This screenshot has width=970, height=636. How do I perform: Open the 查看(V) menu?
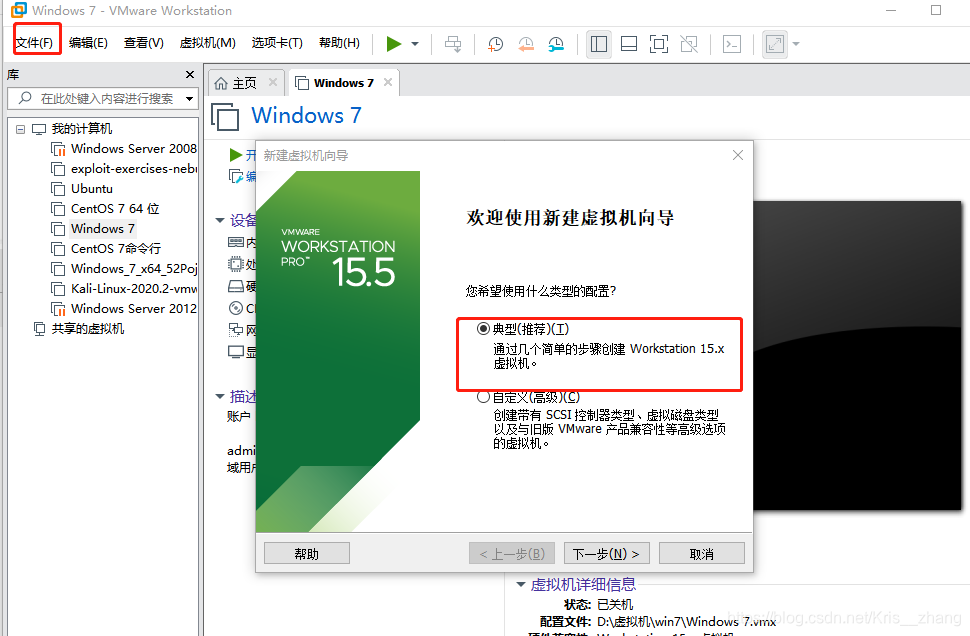click(x=144, y=43)
